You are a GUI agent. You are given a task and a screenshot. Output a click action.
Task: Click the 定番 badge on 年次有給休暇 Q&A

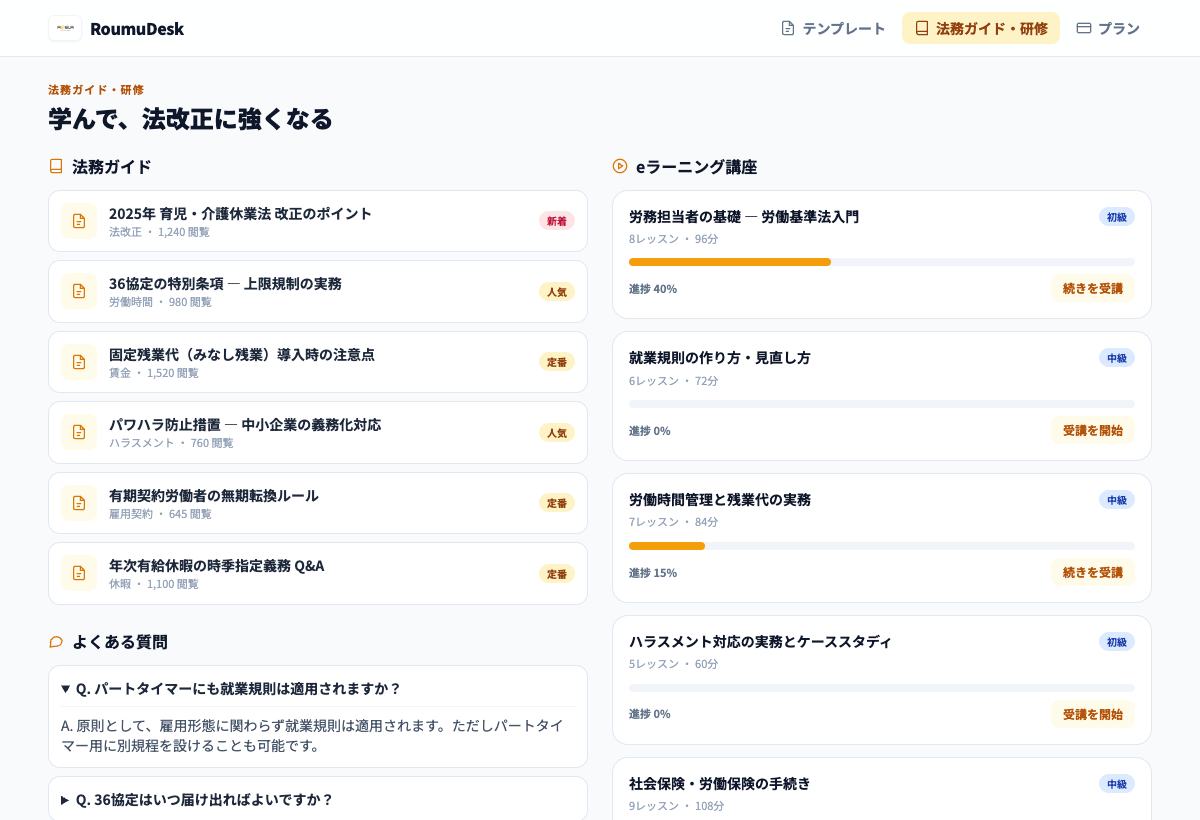click(557, 574)
